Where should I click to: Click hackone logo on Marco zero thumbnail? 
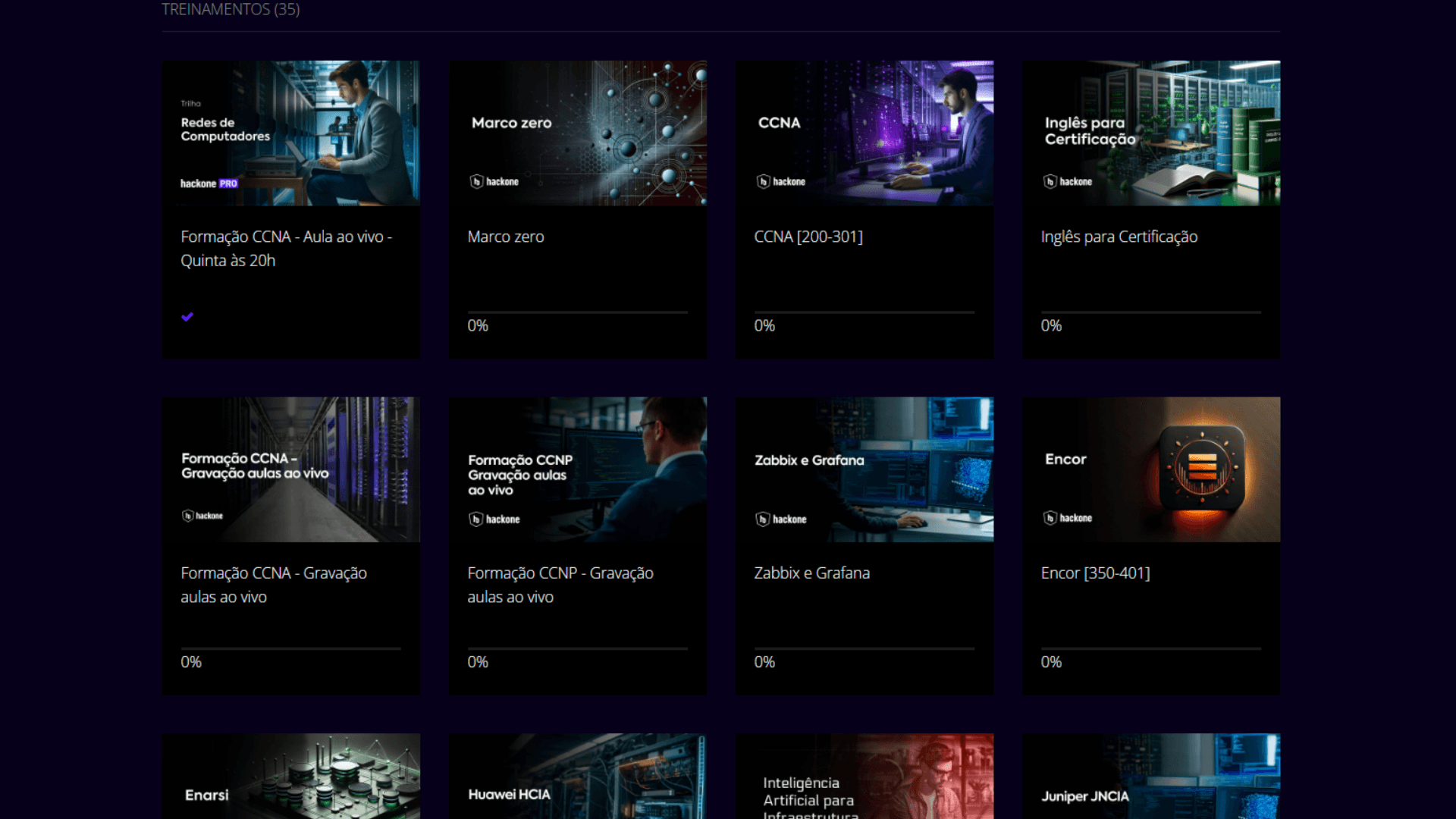pyautogui.click(x=494, y=181)
